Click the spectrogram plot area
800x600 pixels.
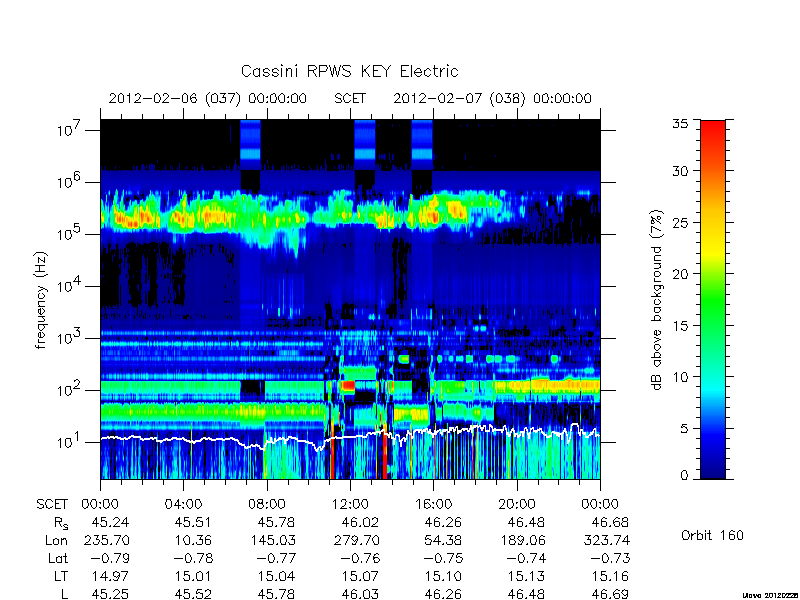point(350,299)
